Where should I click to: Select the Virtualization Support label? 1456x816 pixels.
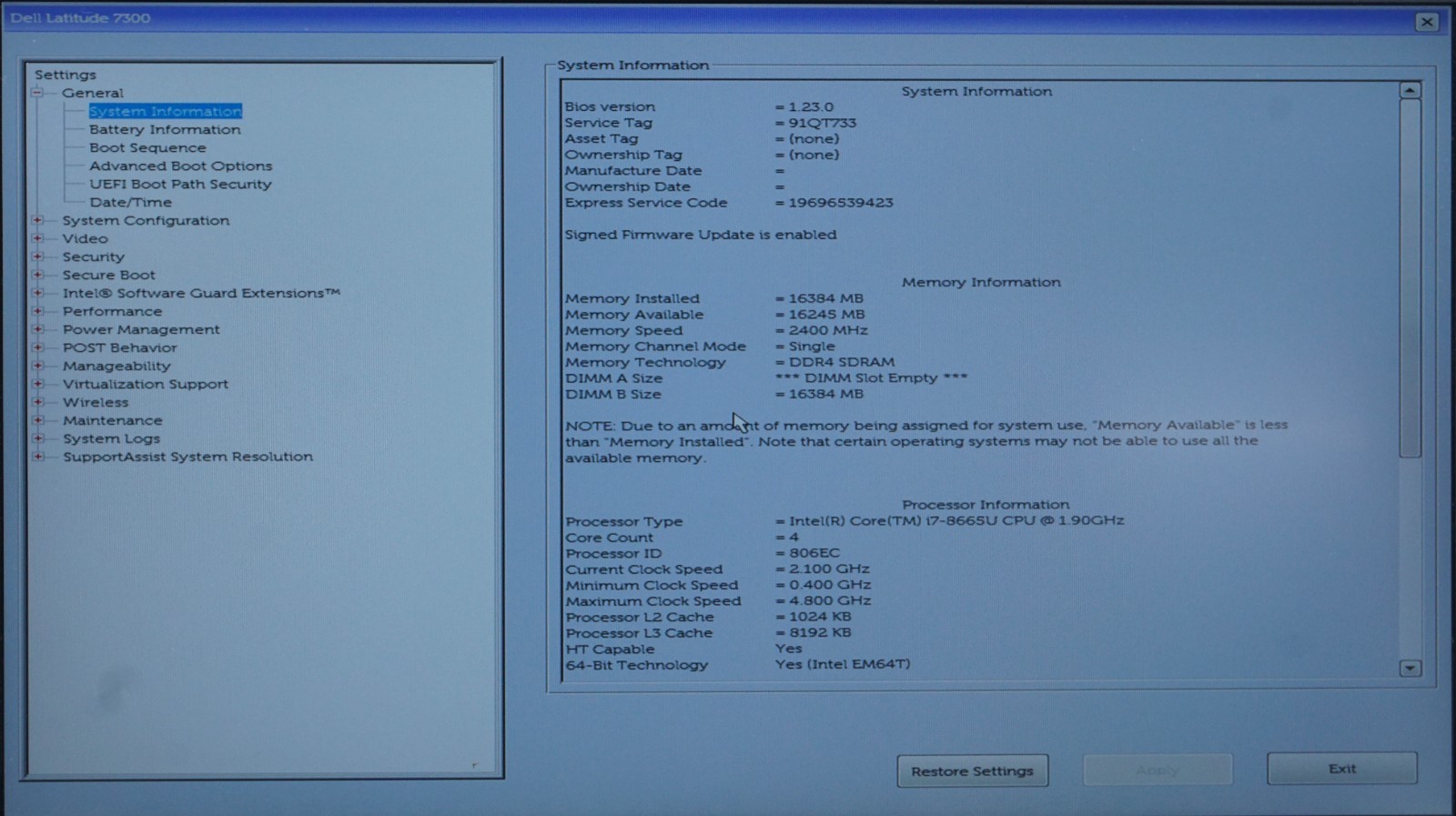(x=146, y=384)
